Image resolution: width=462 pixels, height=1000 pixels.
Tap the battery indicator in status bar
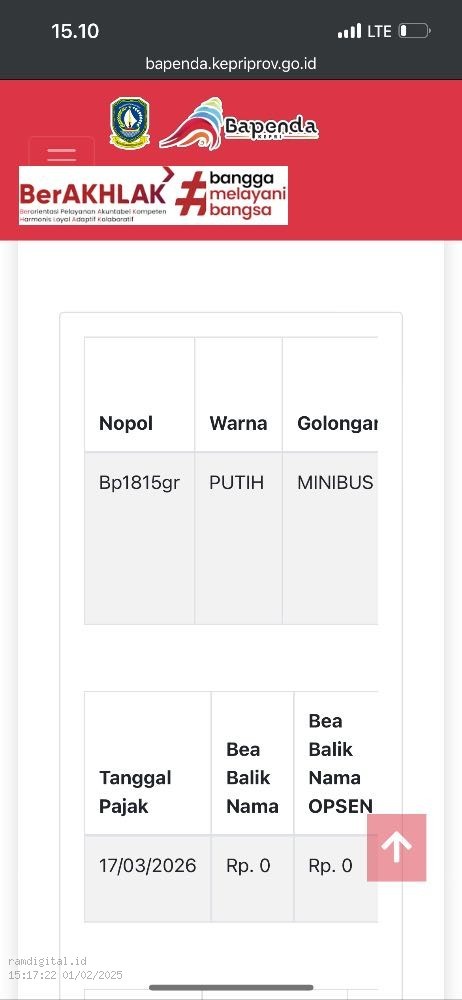[x=414, y=31]
